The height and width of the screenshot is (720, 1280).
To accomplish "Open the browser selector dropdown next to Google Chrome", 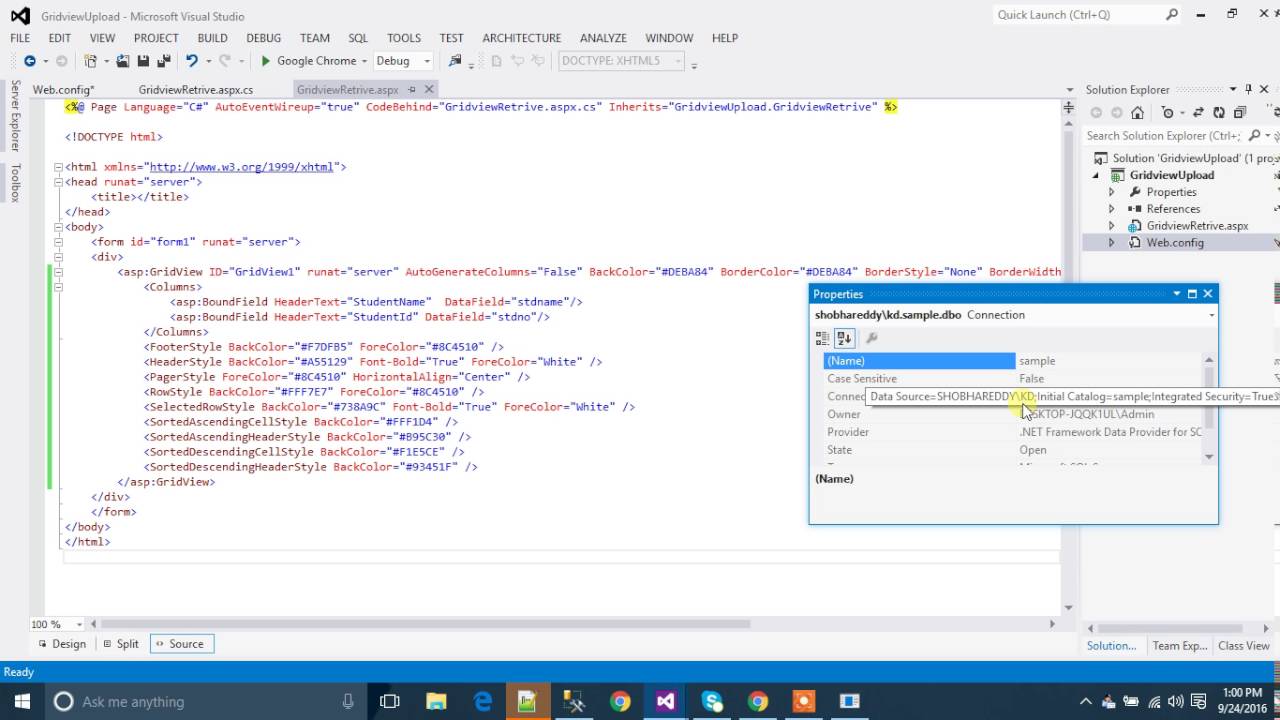I will 365,61.
